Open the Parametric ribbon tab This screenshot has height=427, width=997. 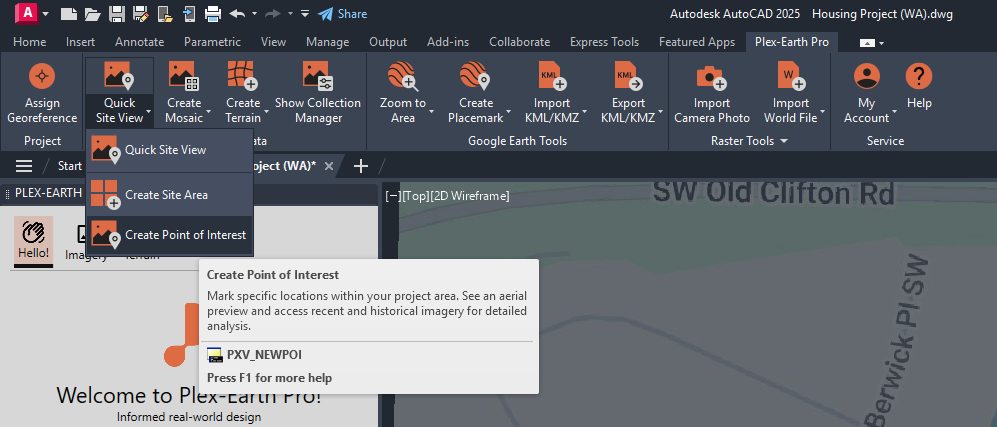(212, 42)
